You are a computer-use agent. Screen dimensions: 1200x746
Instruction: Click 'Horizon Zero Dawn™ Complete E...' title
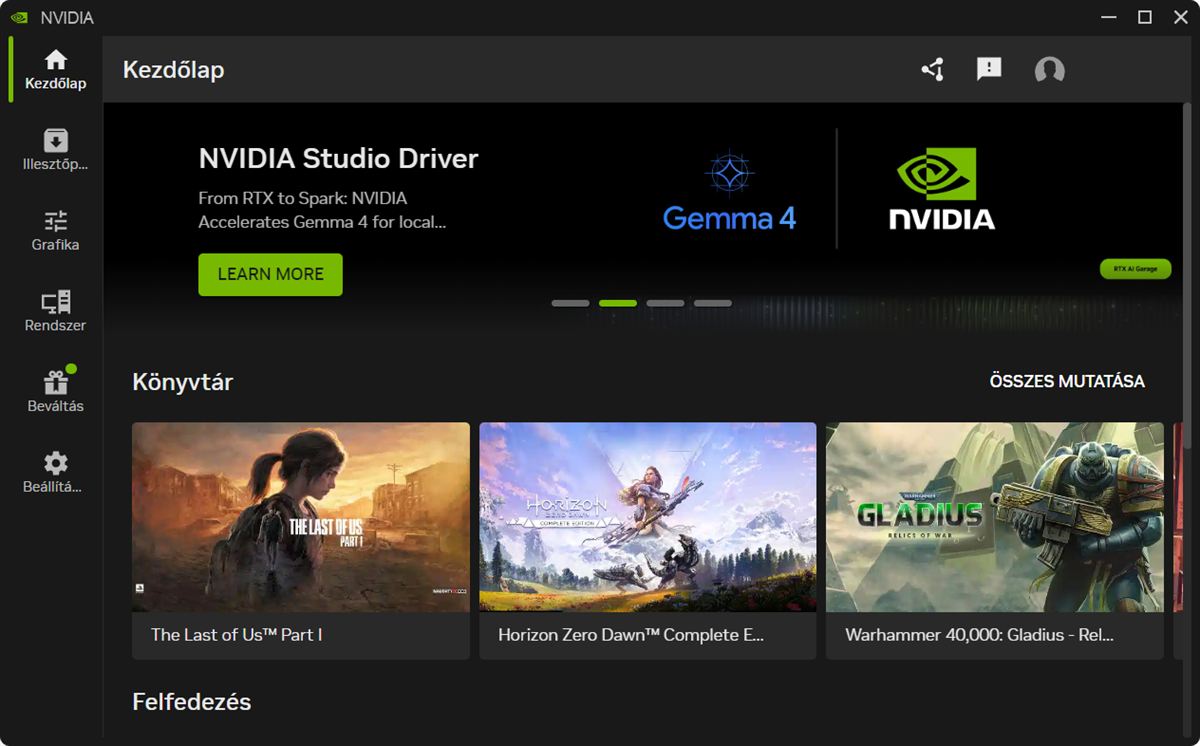click(x=631, y=635)
